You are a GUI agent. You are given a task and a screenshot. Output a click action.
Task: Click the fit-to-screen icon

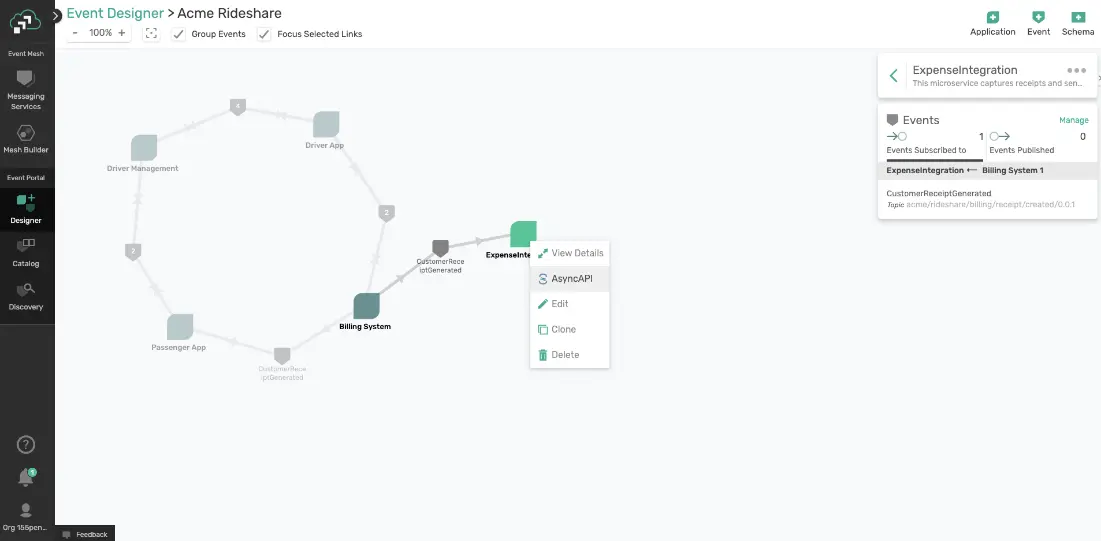(x=151, y=34)
